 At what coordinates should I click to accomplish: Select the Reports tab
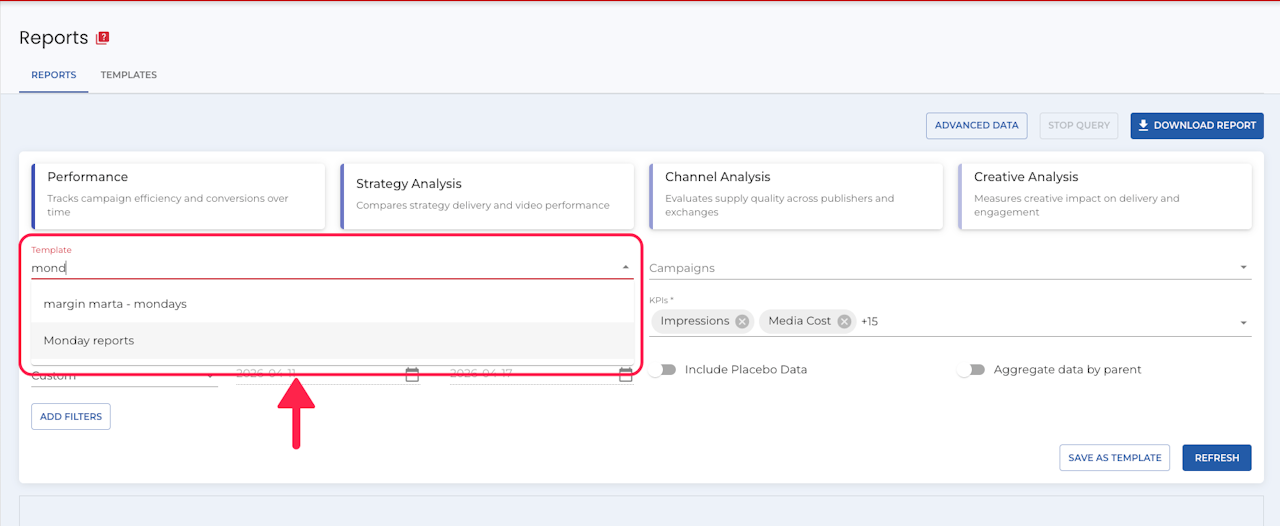tap(54, 75)
